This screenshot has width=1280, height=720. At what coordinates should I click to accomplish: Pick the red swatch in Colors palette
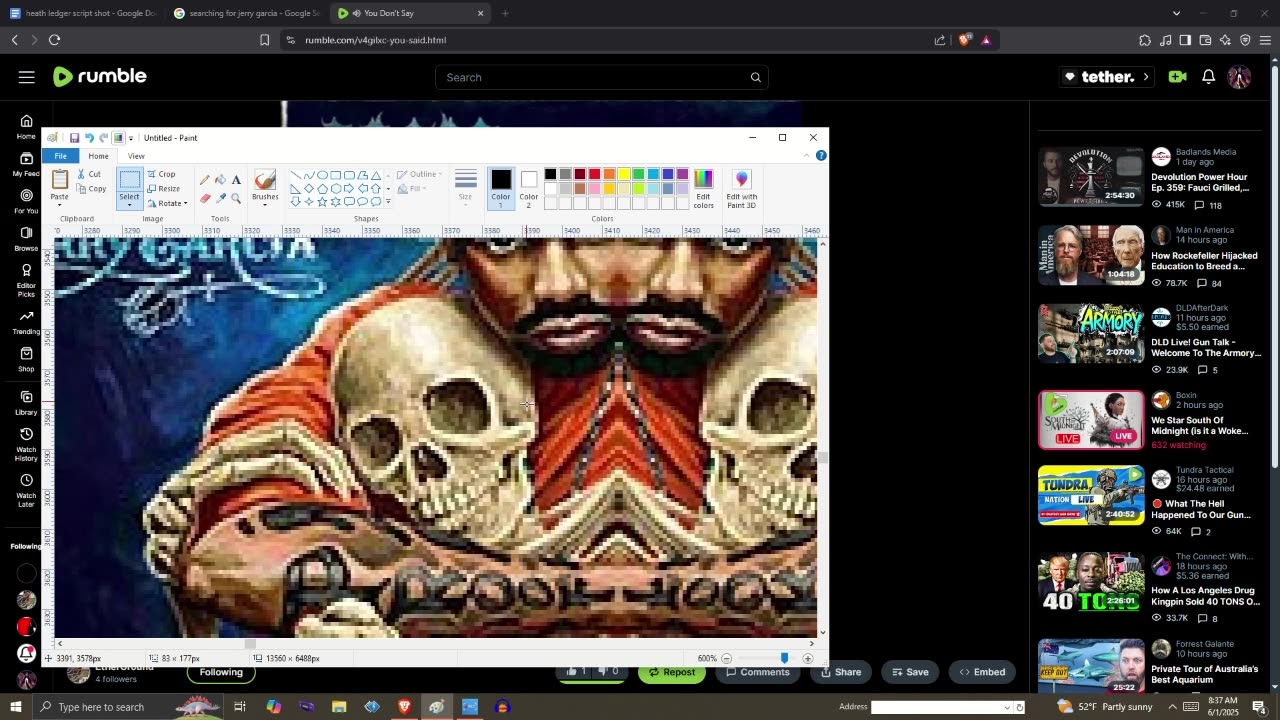[594, 175]
